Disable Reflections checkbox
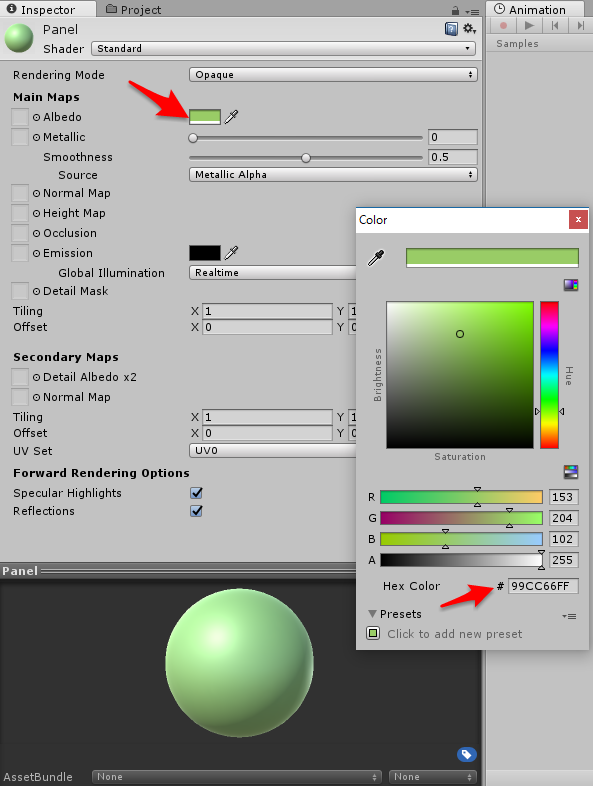 click(196, 511)
